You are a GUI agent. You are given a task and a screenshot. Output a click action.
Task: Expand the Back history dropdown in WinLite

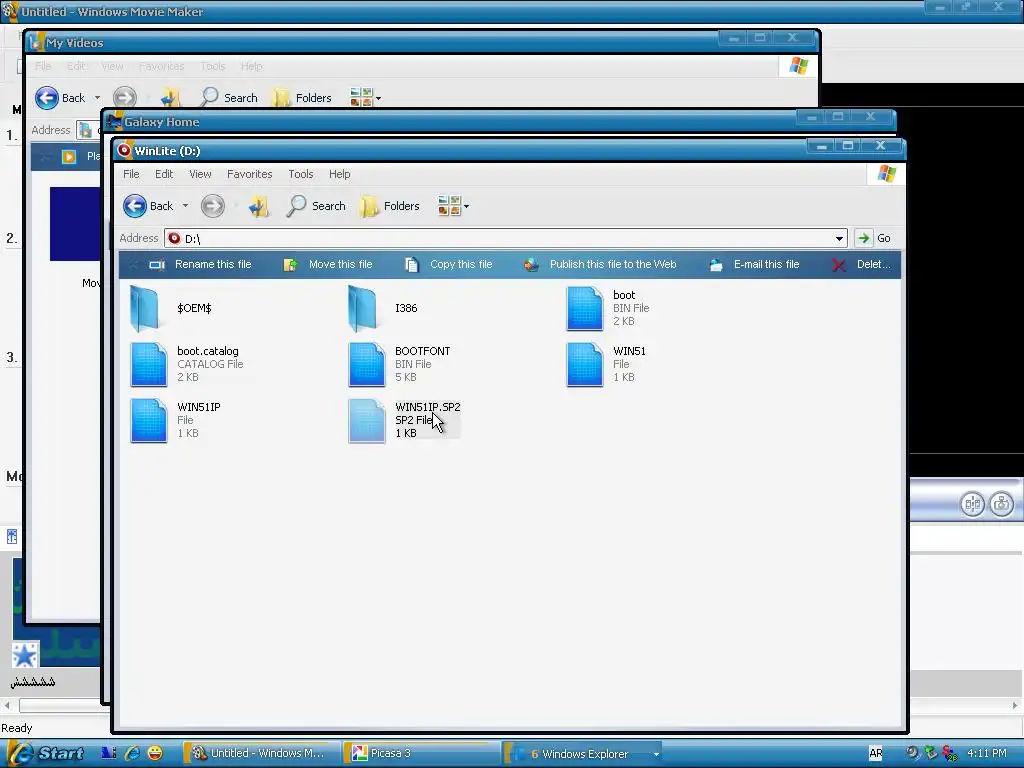pyautogui.click(x=185, y=206)
